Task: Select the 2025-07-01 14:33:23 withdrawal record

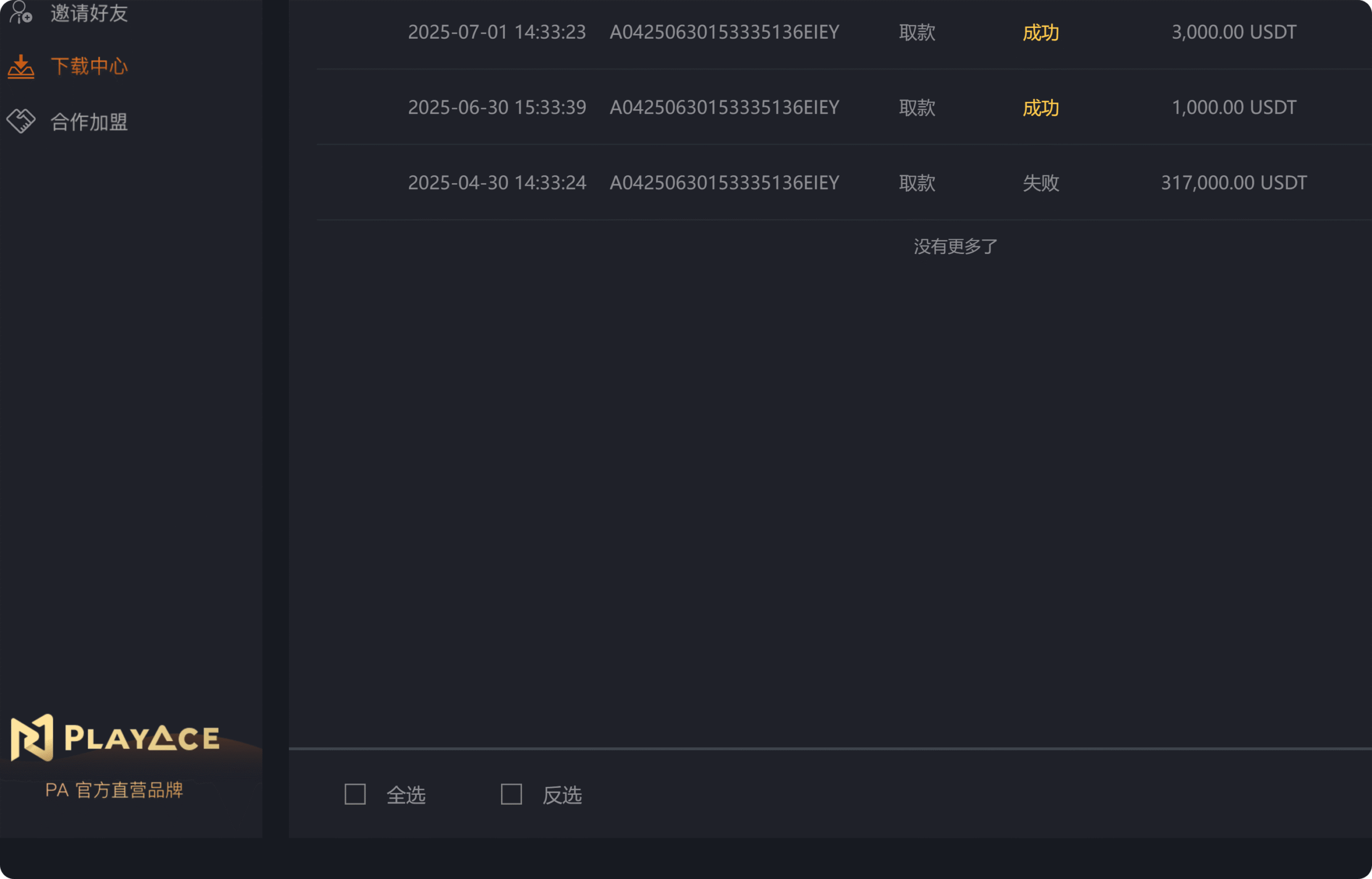Action: (844, 33)
